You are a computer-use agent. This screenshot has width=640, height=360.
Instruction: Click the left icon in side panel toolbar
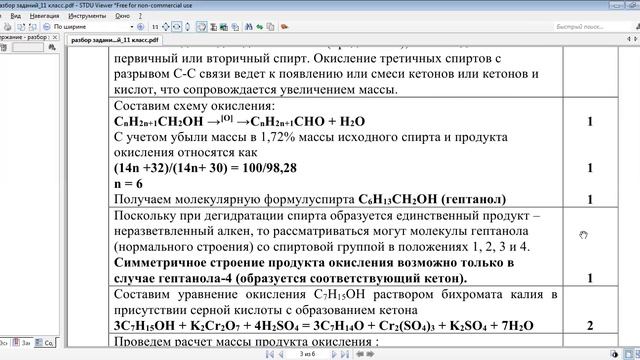(x=3, y=47)
